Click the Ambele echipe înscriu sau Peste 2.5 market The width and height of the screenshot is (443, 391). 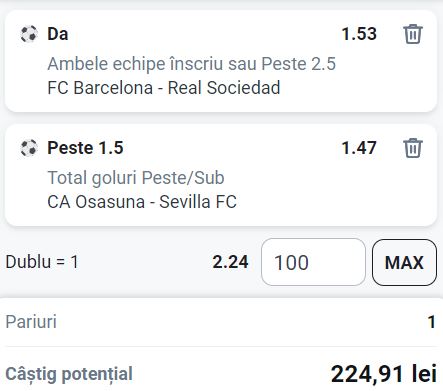(x=191, y=64)
